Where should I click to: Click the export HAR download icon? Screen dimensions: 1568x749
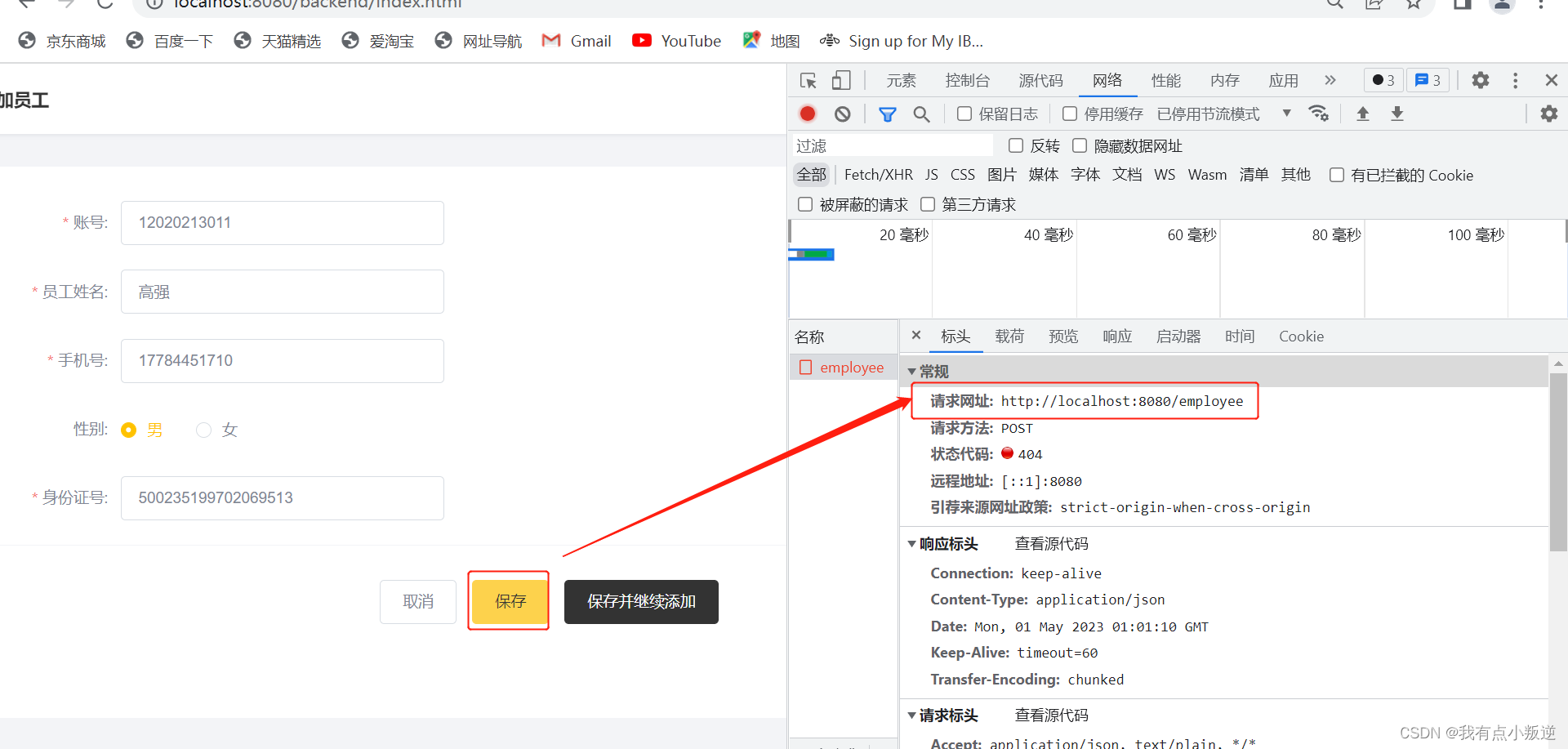pos(1397,114)
